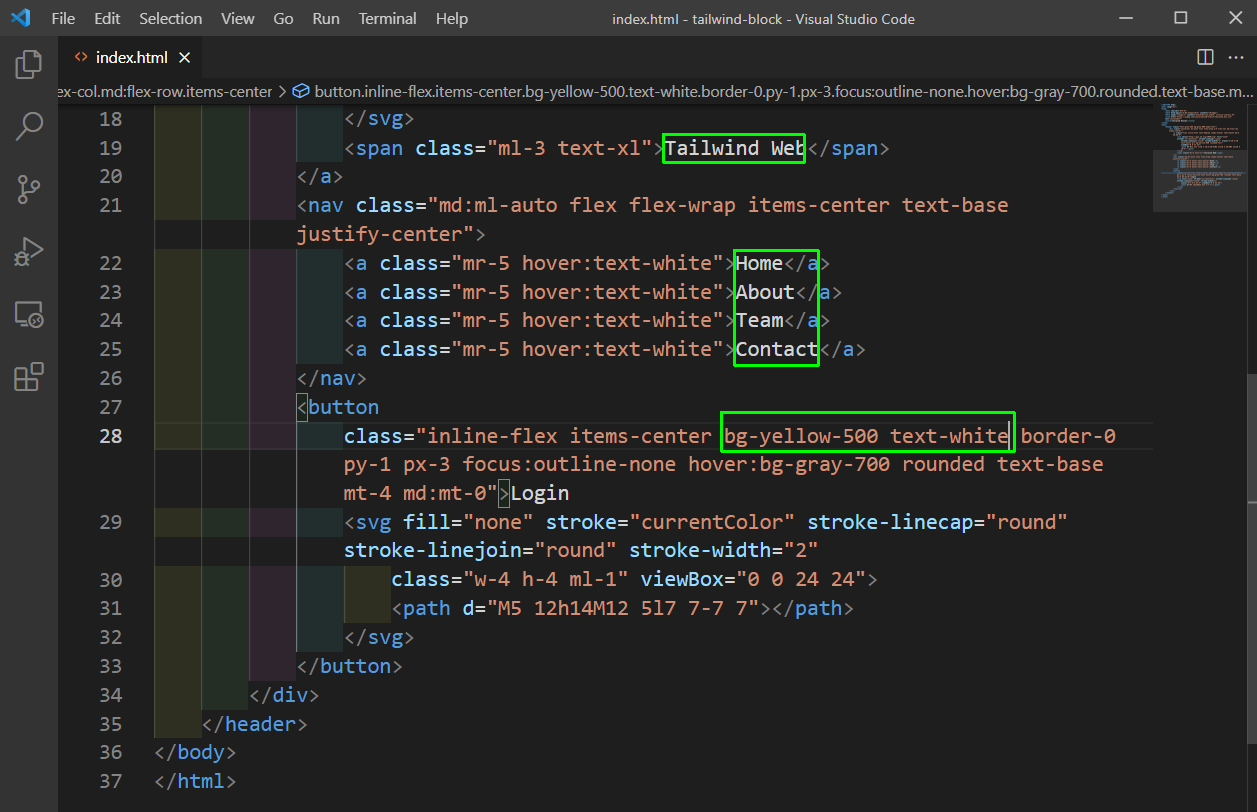Select the button breadcrumb with inline-flex classes

[x=773, y=91]
